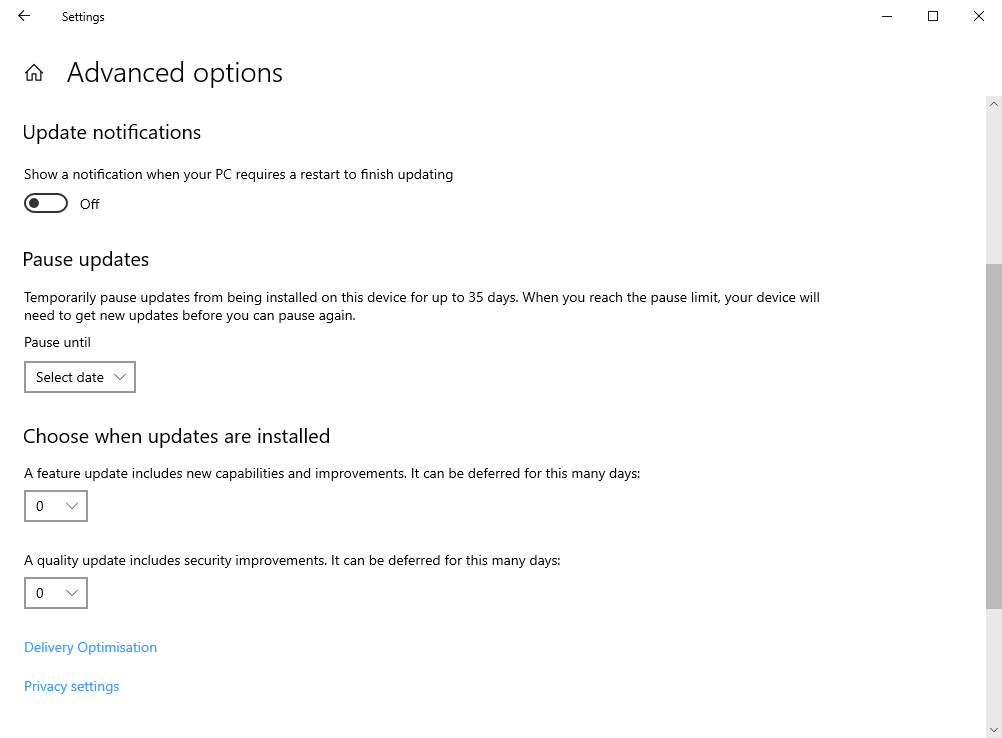
Task: Click the scrollbar down arrow
Action: click(994, 729)
